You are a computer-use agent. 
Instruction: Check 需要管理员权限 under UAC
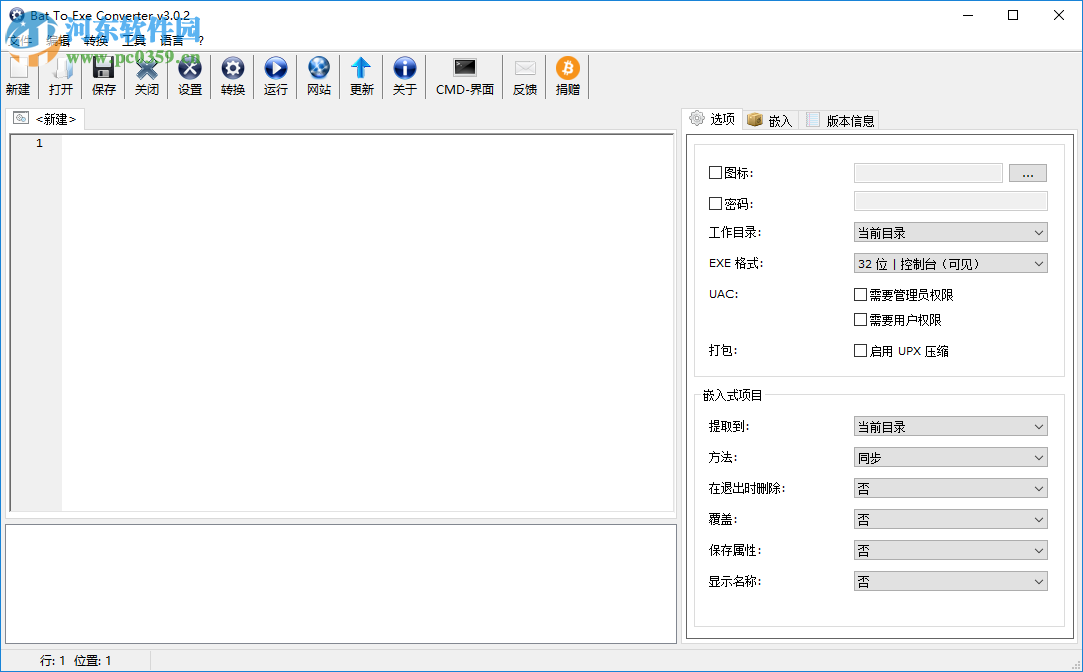860,294
